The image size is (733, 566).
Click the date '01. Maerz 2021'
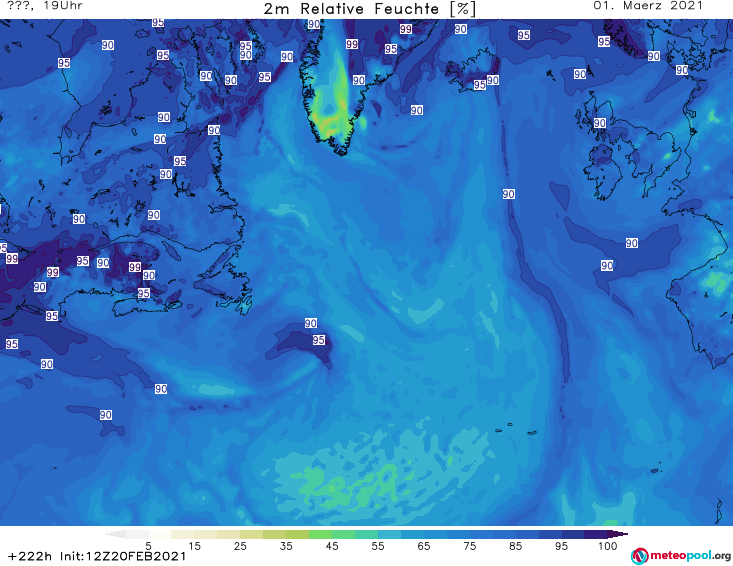click(648, 6)
